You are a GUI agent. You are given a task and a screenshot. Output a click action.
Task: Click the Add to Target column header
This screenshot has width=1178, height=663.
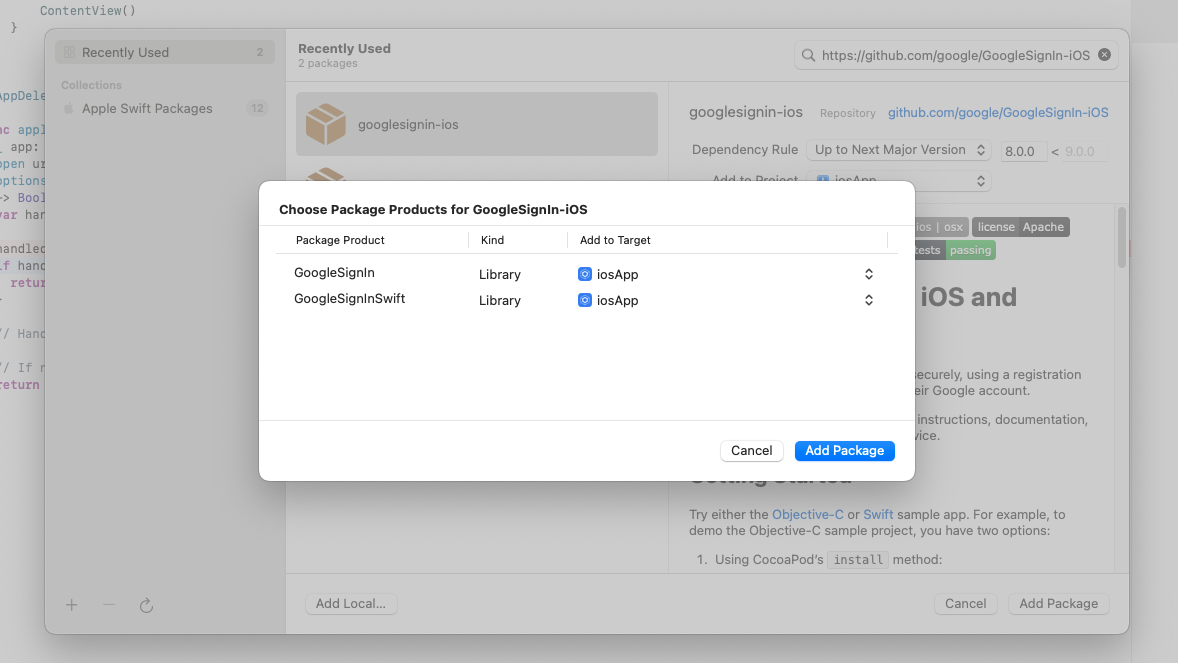click(x=615, y=240)
